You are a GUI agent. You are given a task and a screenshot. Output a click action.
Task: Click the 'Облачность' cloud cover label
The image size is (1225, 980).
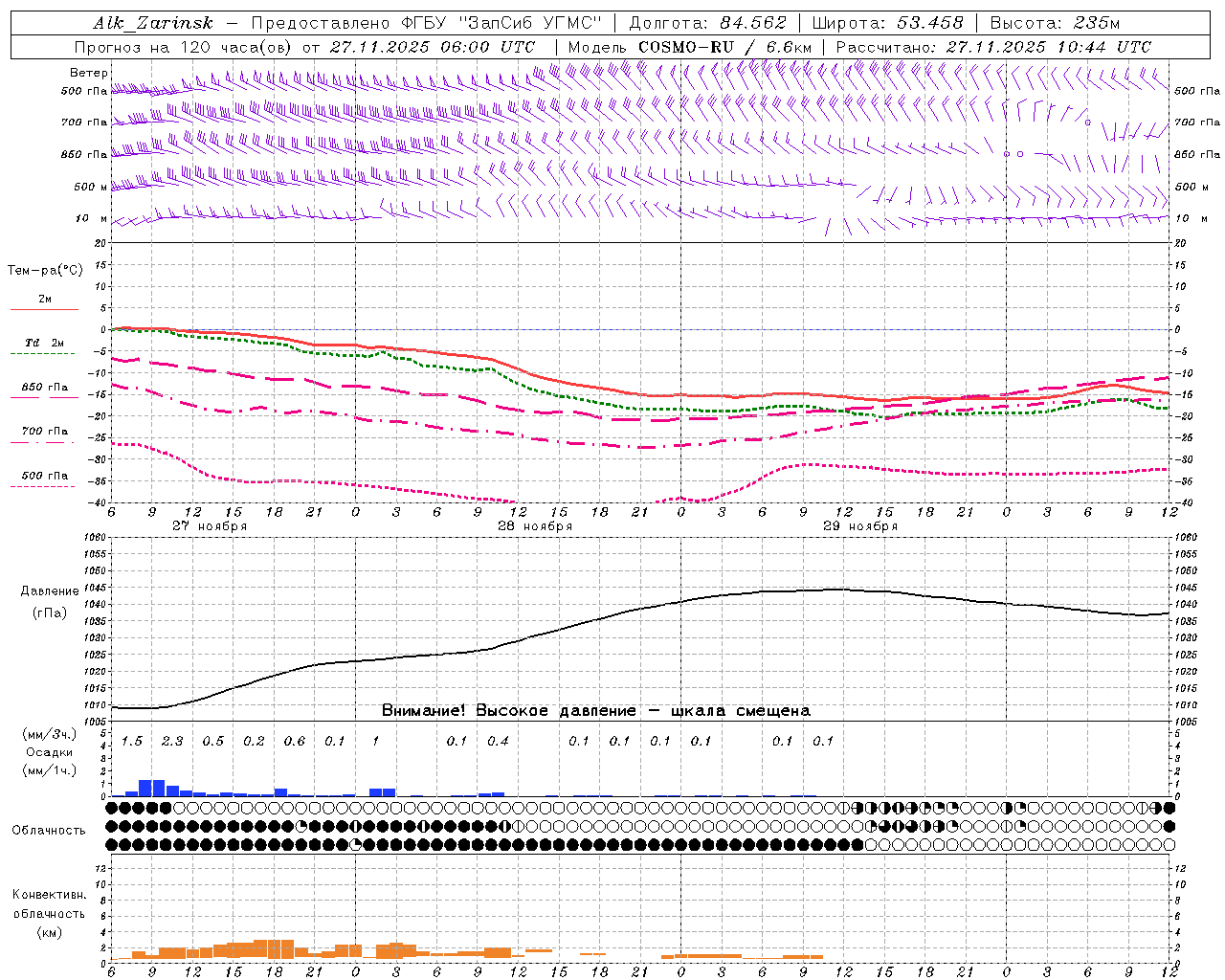click(49, 830)
